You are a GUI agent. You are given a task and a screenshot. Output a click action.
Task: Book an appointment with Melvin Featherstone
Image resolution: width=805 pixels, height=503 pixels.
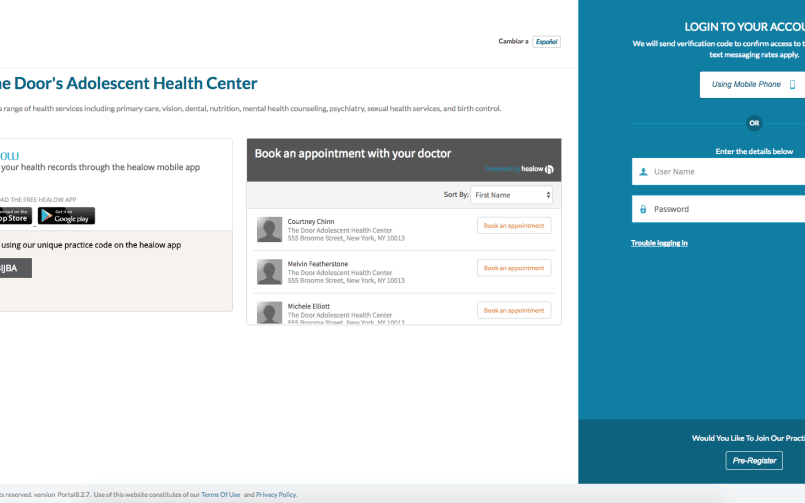(x=514, y=268)
